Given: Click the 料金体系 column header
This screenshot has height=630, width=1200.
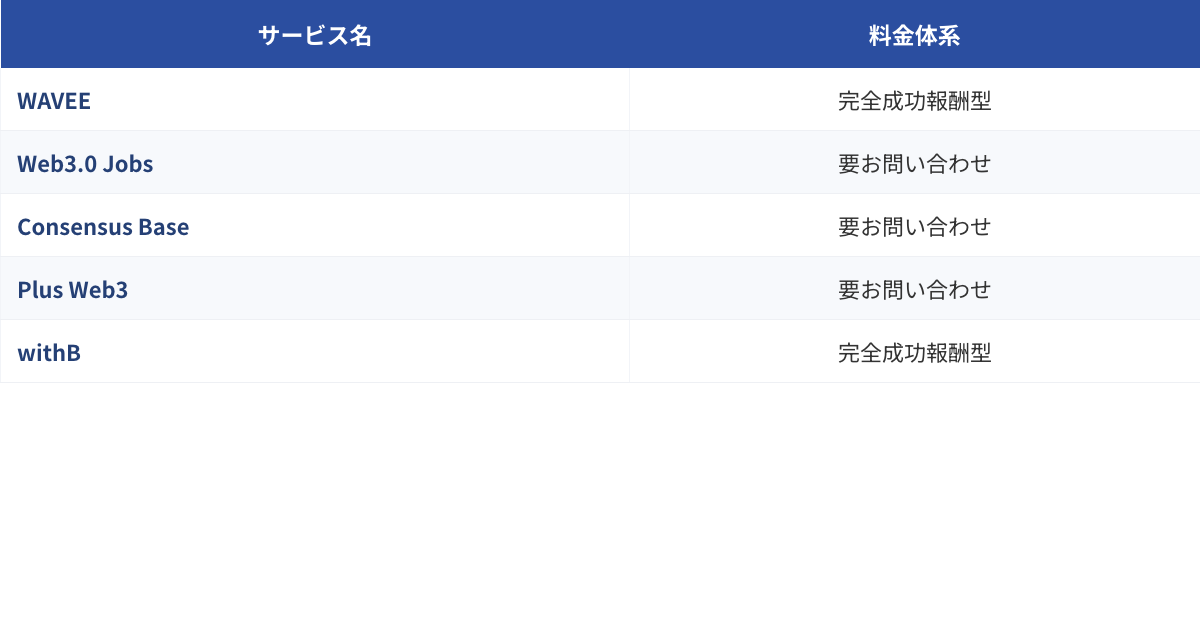Looking at the screenshot, I should click(x=915, y=36).
